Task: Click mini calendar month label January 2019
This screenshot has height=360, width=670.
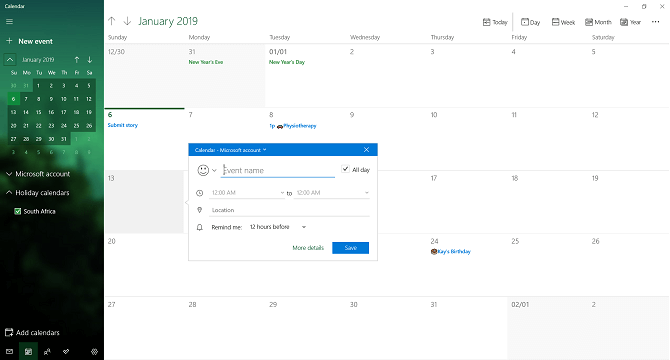Action: (x=38, y=60)
